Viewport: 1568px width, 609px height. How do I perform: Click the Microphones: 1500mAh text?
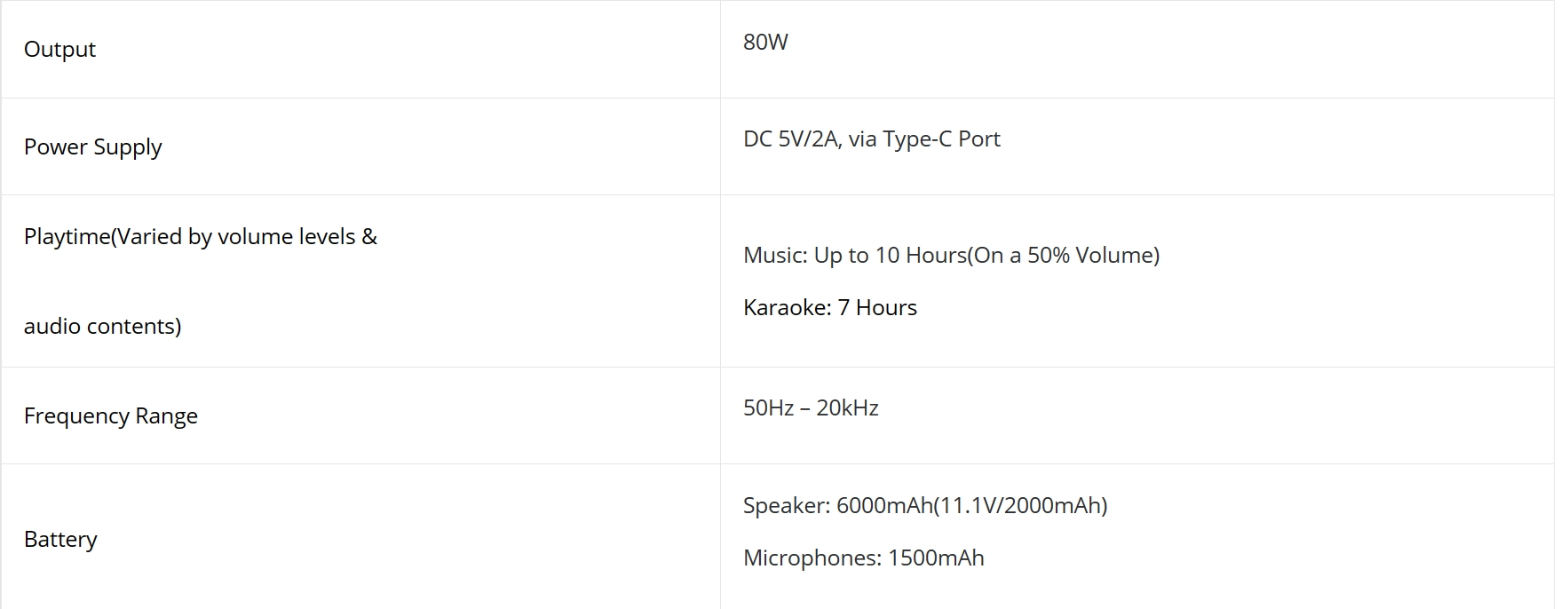[x=863, y=558]
